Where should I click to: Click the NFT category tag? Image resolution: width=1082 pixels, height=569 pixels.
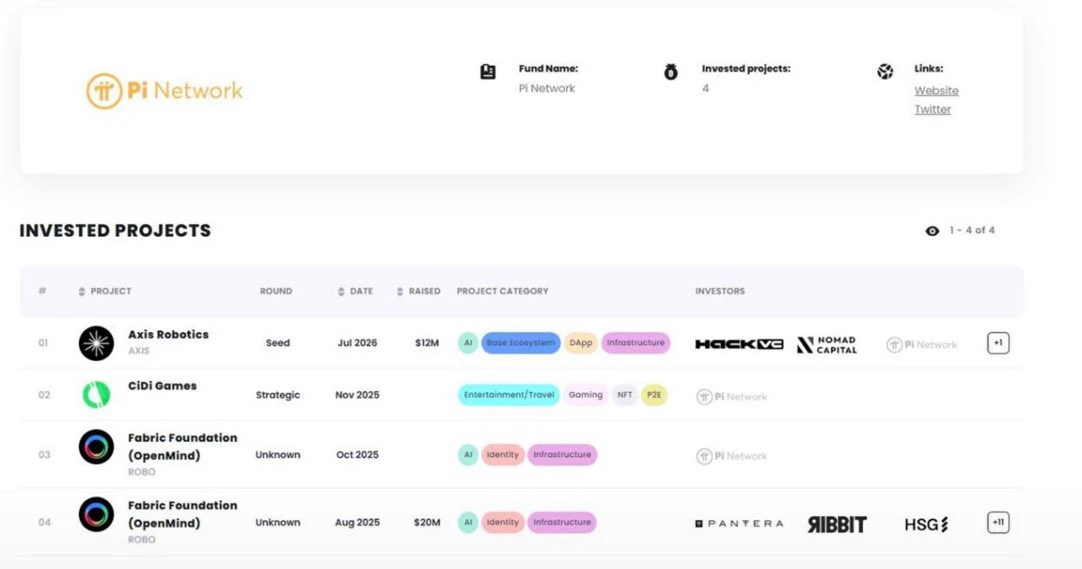[624, 395]
